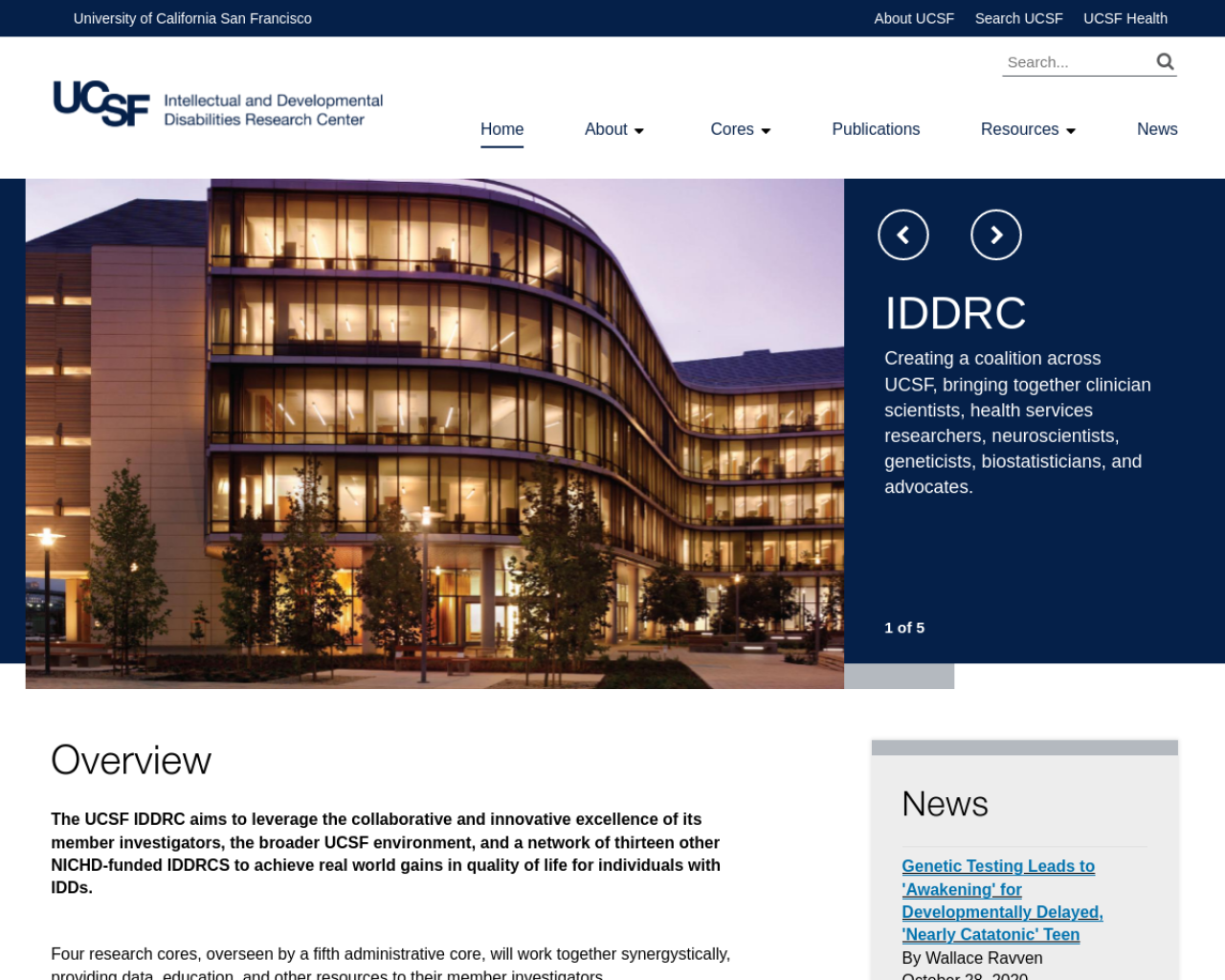Advance to next slide arrow

pyautogui.click(x=996, y=234)
